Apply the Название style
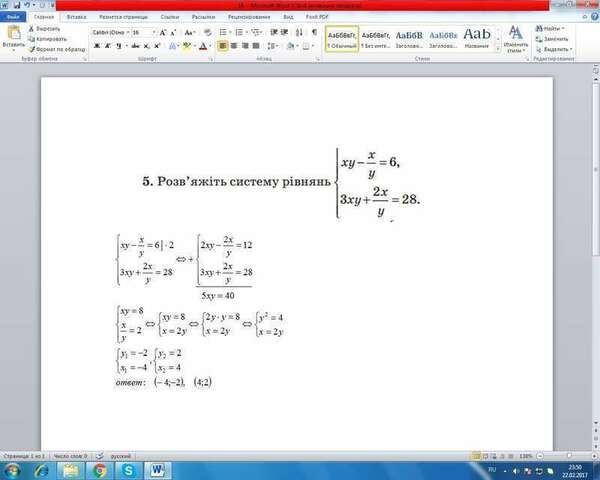Image resolution: width=600 pixels, height=480 pixels. coord(477,38)
